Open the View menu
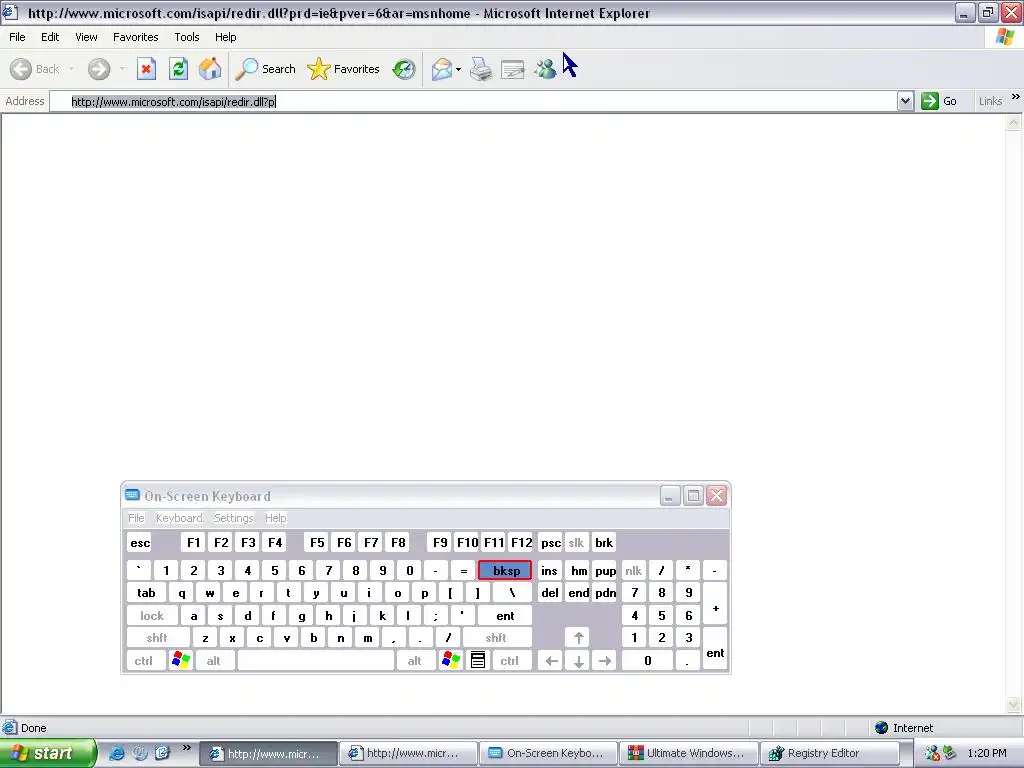 pyautogui.click(x=86, y=37)
